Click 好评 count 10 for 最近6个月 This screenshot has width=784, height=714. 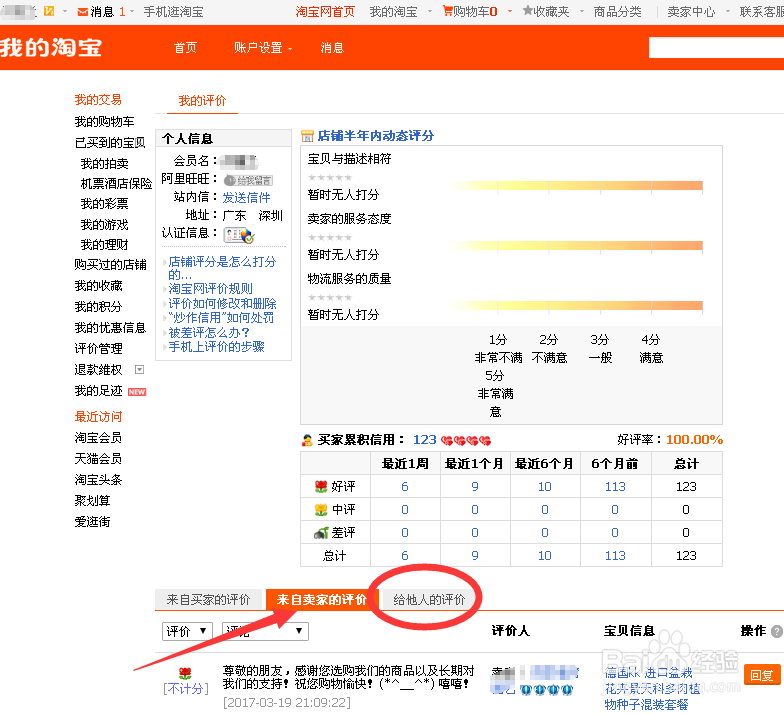(544, 486)
